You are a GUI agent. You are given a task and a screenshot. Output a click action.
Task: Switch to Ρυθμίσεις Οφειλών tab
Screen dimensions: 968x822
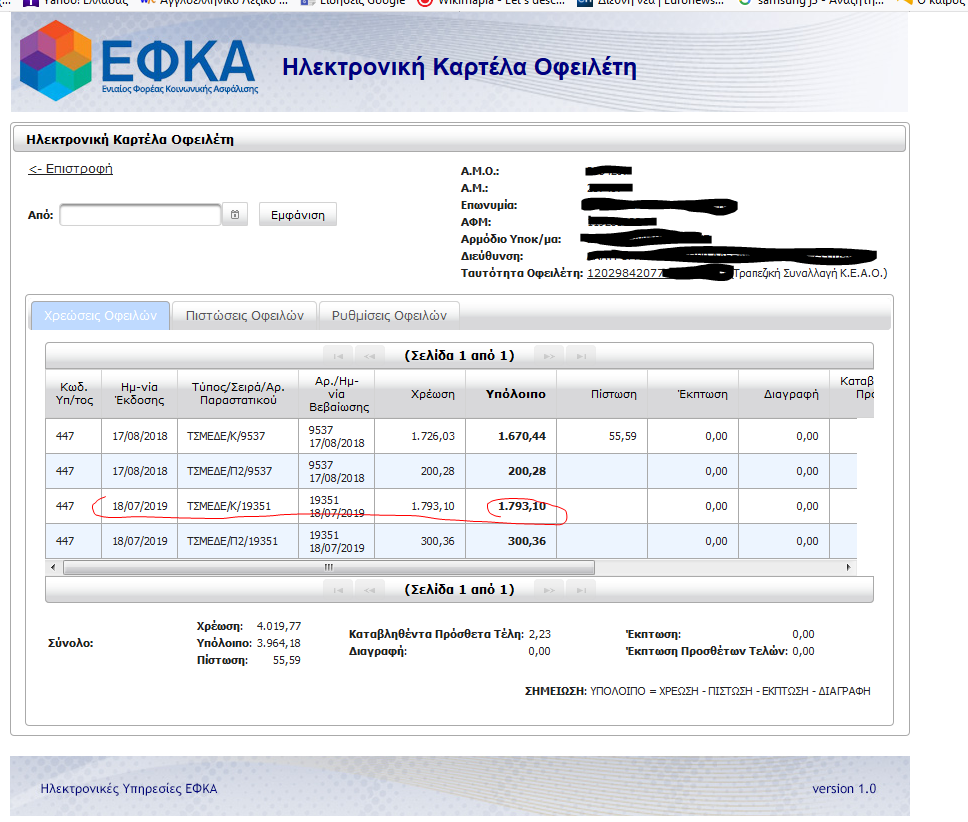click(x=389, y=315)
